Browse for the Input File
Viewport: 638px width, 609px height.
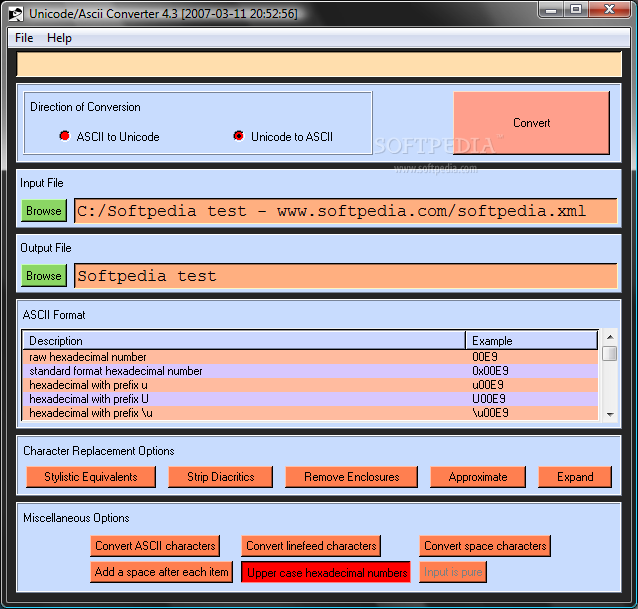44,211
